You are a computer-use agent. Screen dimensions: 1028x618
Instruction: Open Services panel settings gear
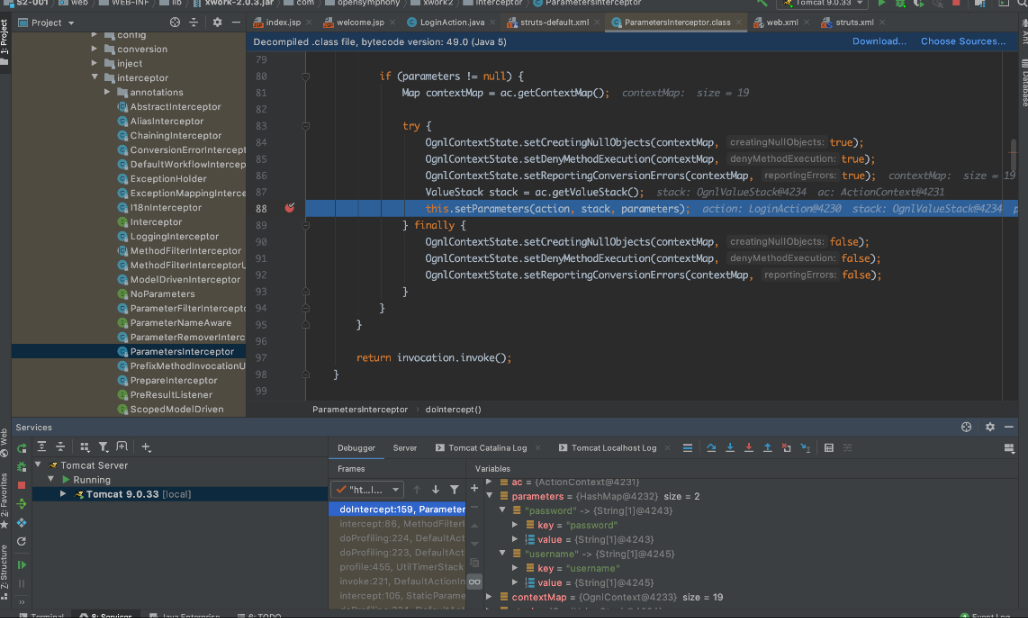coord(989,427)
